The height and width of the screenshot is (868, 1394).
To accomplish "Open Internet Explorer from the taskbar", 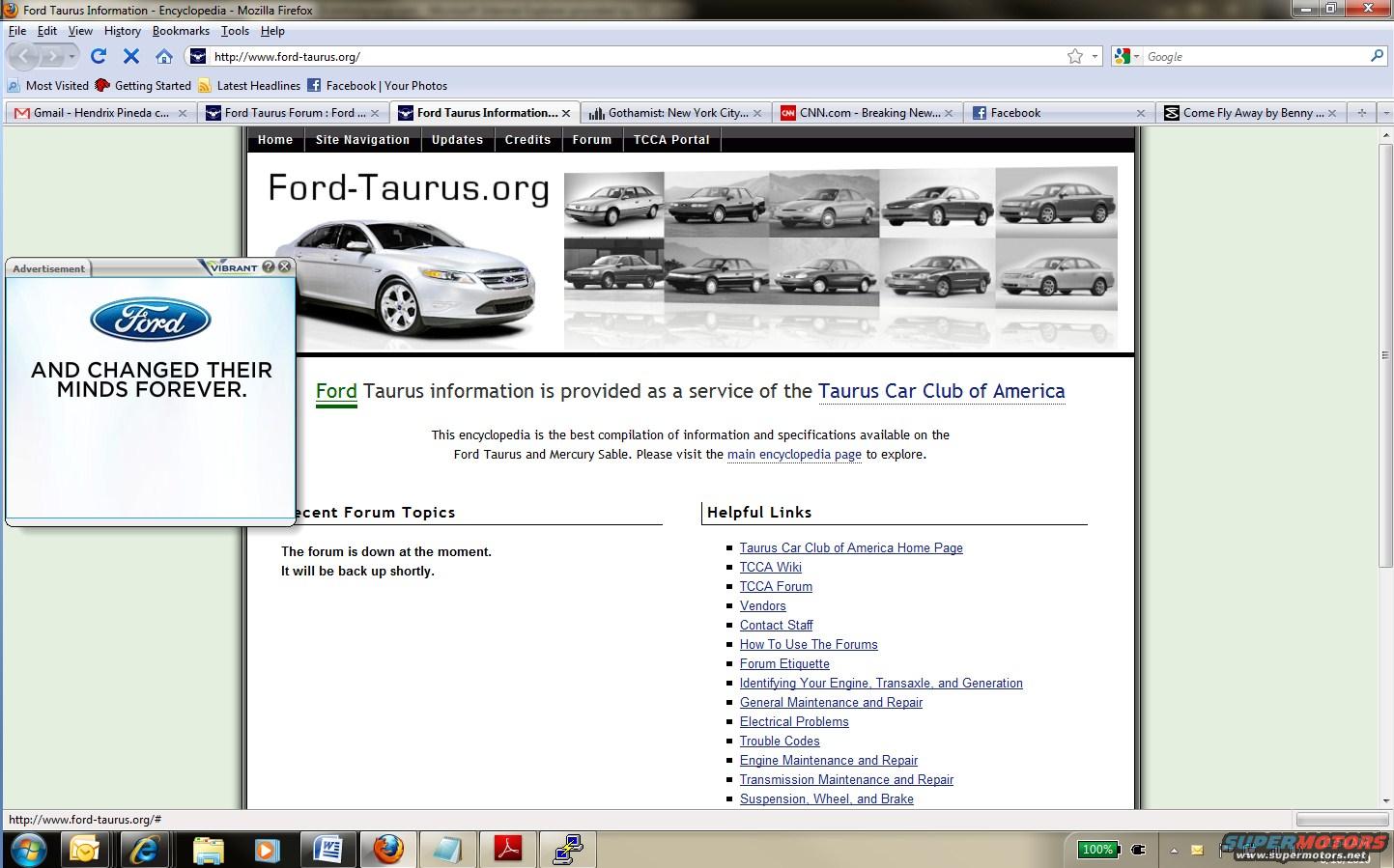I will click(x=145, y=850).
